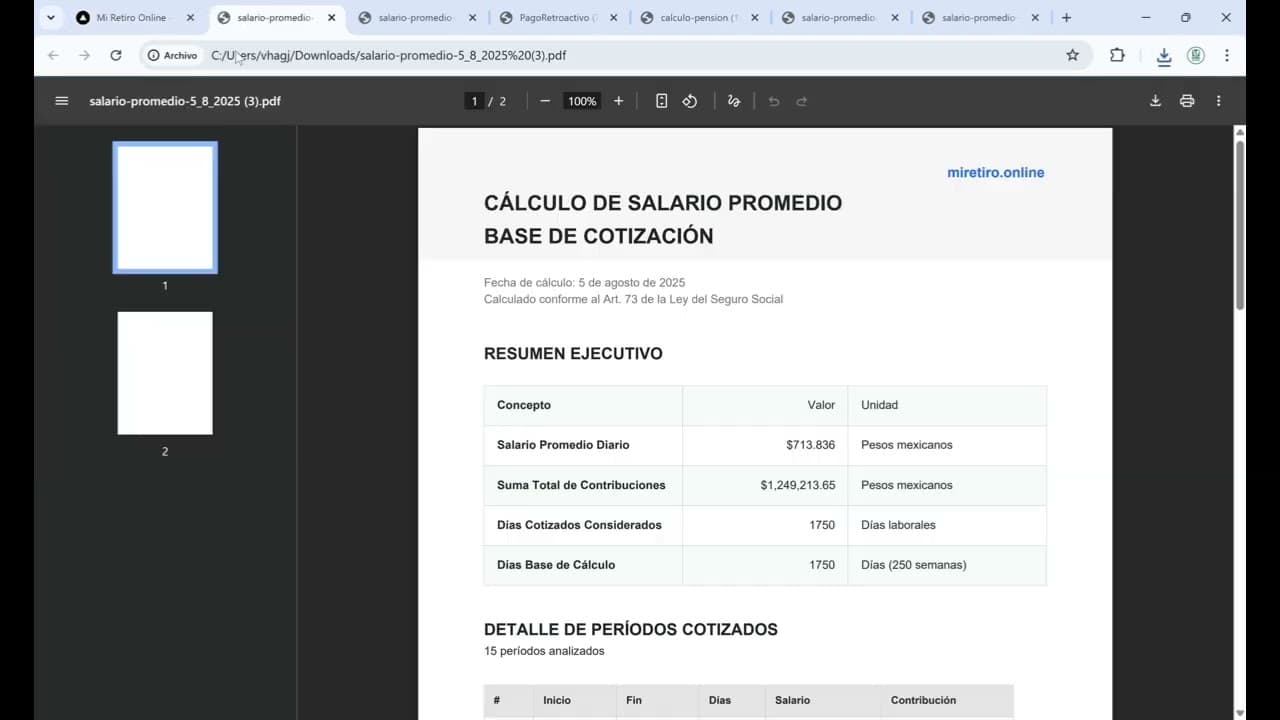Bookmark this page with the star

1073,55
